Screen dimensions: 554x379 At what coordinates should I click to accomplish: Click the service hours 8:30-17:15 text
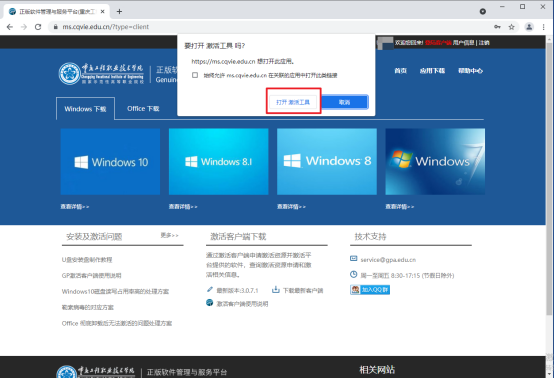click(407, 275)
